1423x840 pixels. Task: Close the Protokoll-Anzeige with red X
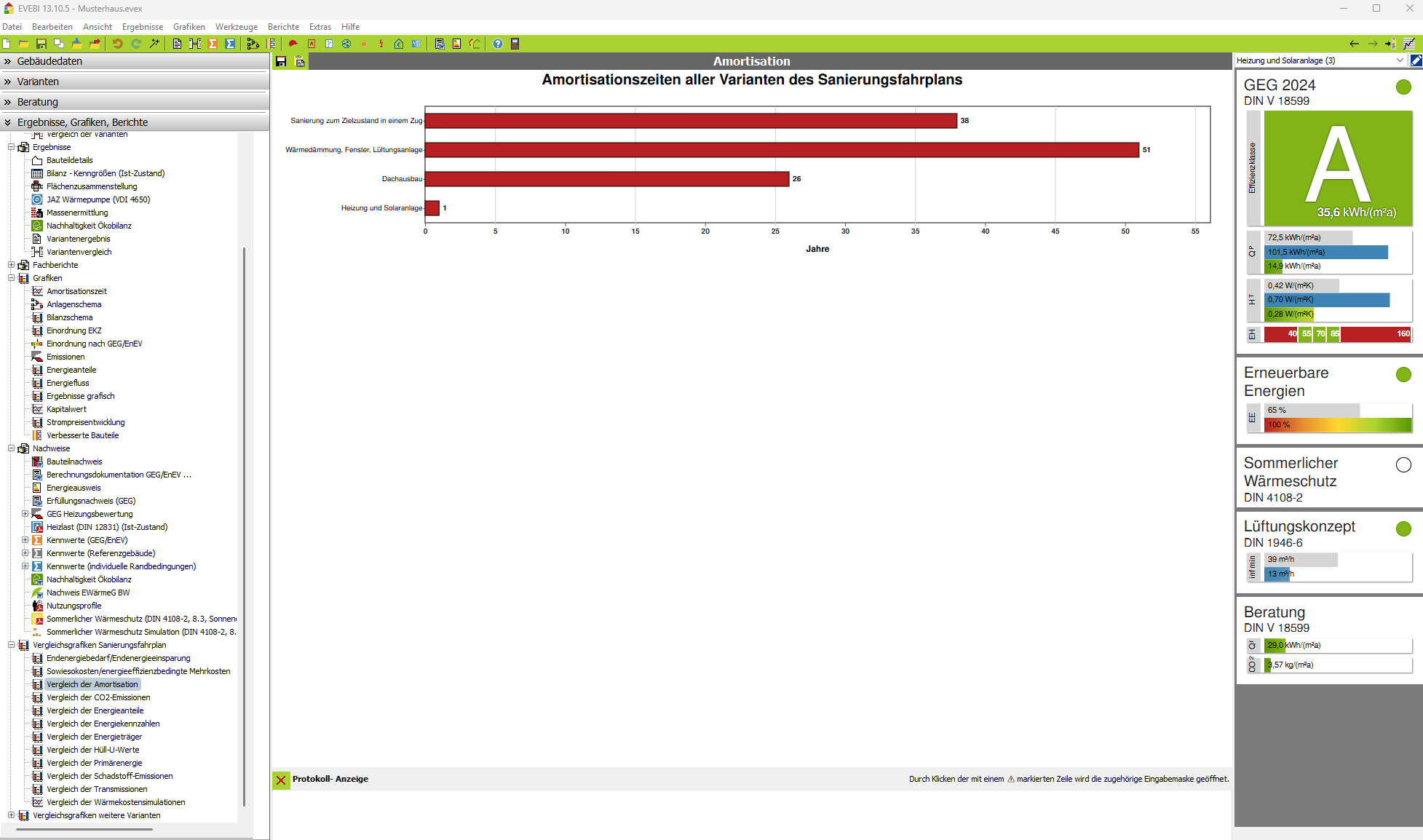281,780
